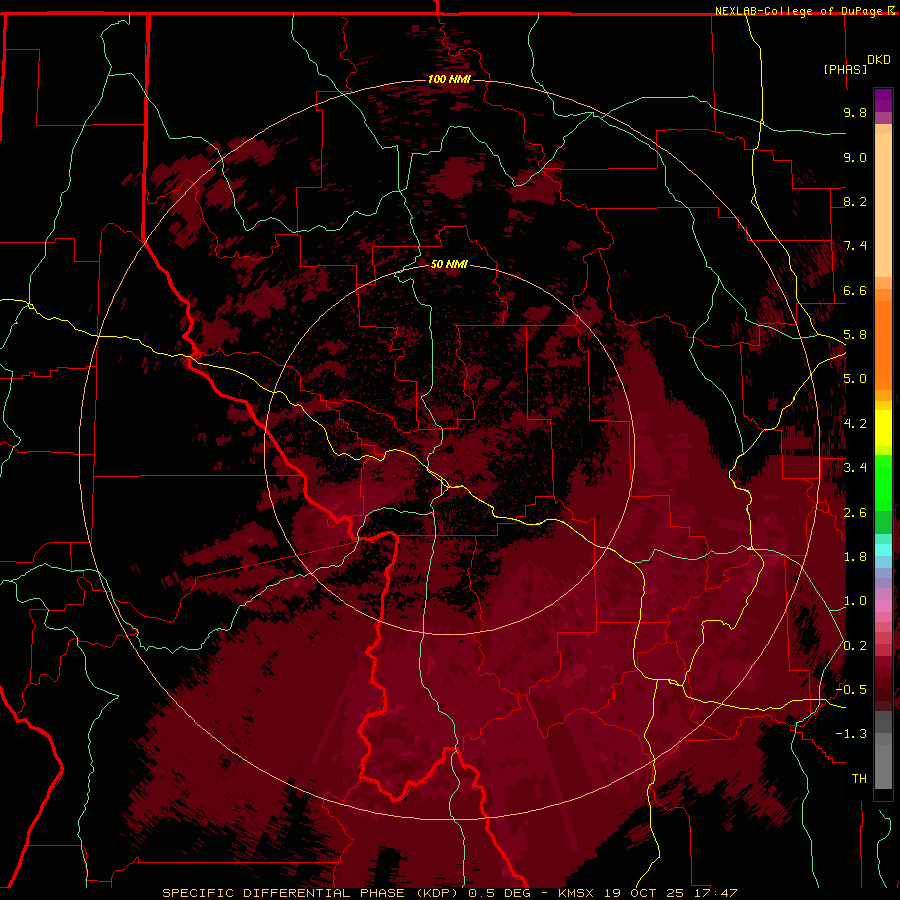Viewport: 900px width, 900px height.
Task: Click the -0.5 legend value
Action: pos(851,690)
